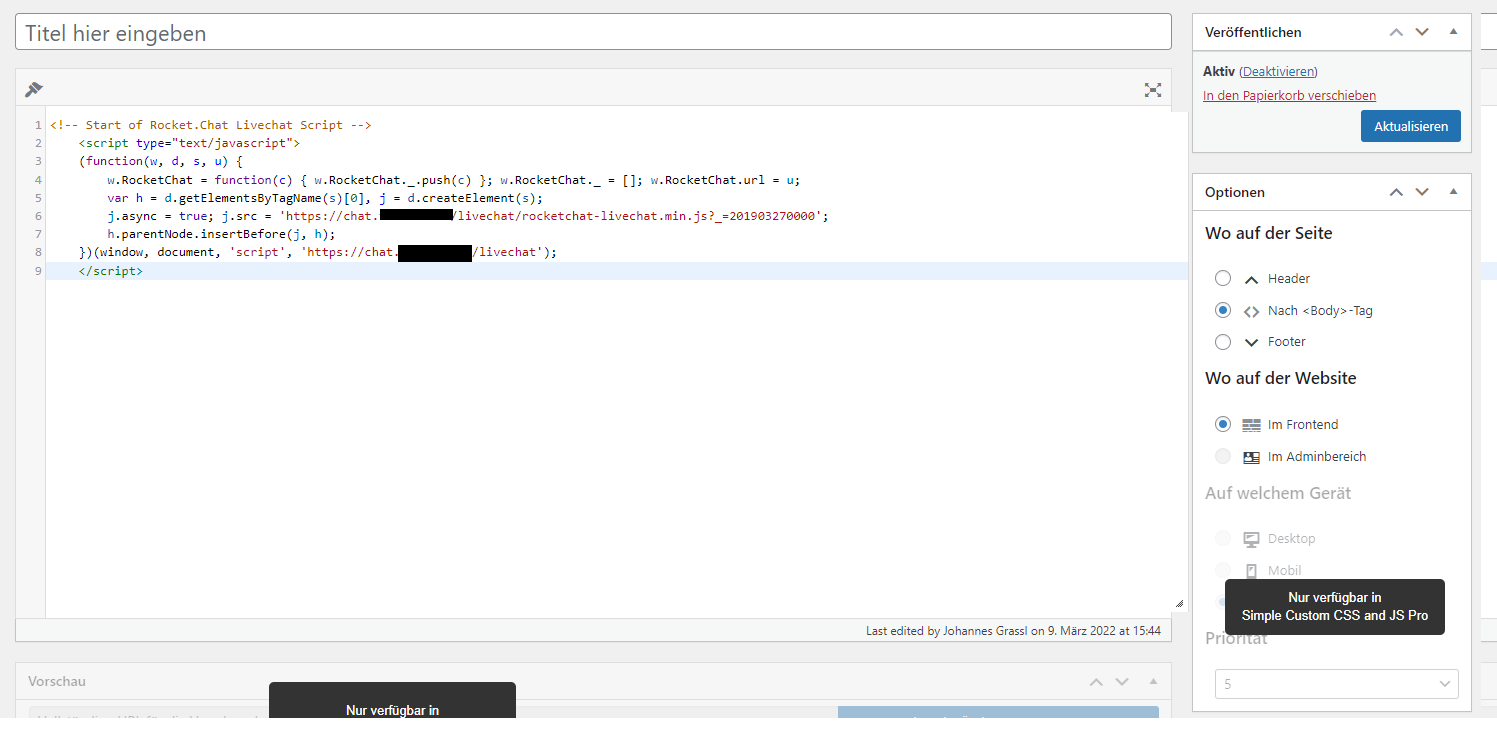
Task: Move Veröffentlichen panel up
Action: [1396, 32]
